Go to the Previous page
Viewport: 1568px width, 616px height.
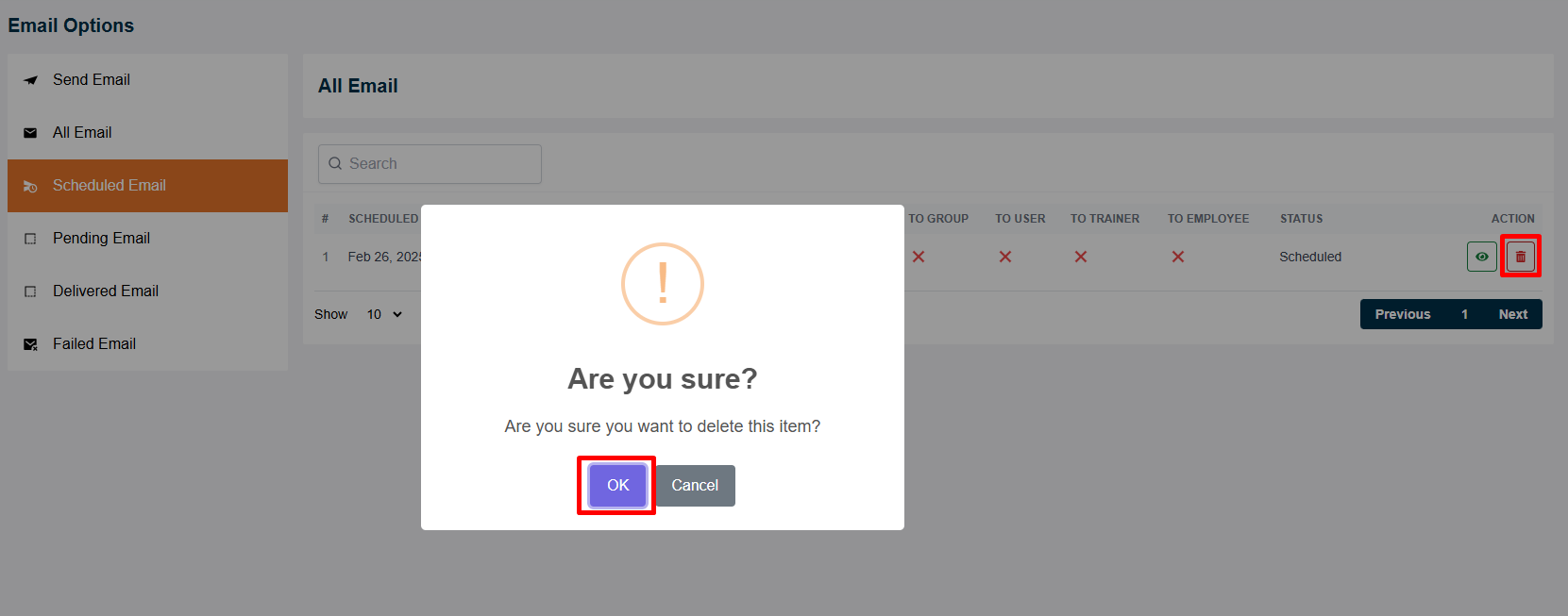click(x=1402, y=314)
